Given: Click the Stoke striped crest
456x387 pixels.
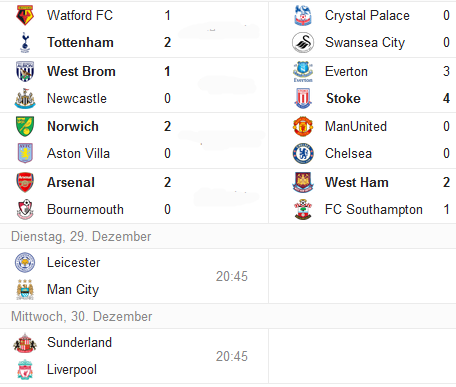Looking at the screenshot, I should tap(303, 98).
